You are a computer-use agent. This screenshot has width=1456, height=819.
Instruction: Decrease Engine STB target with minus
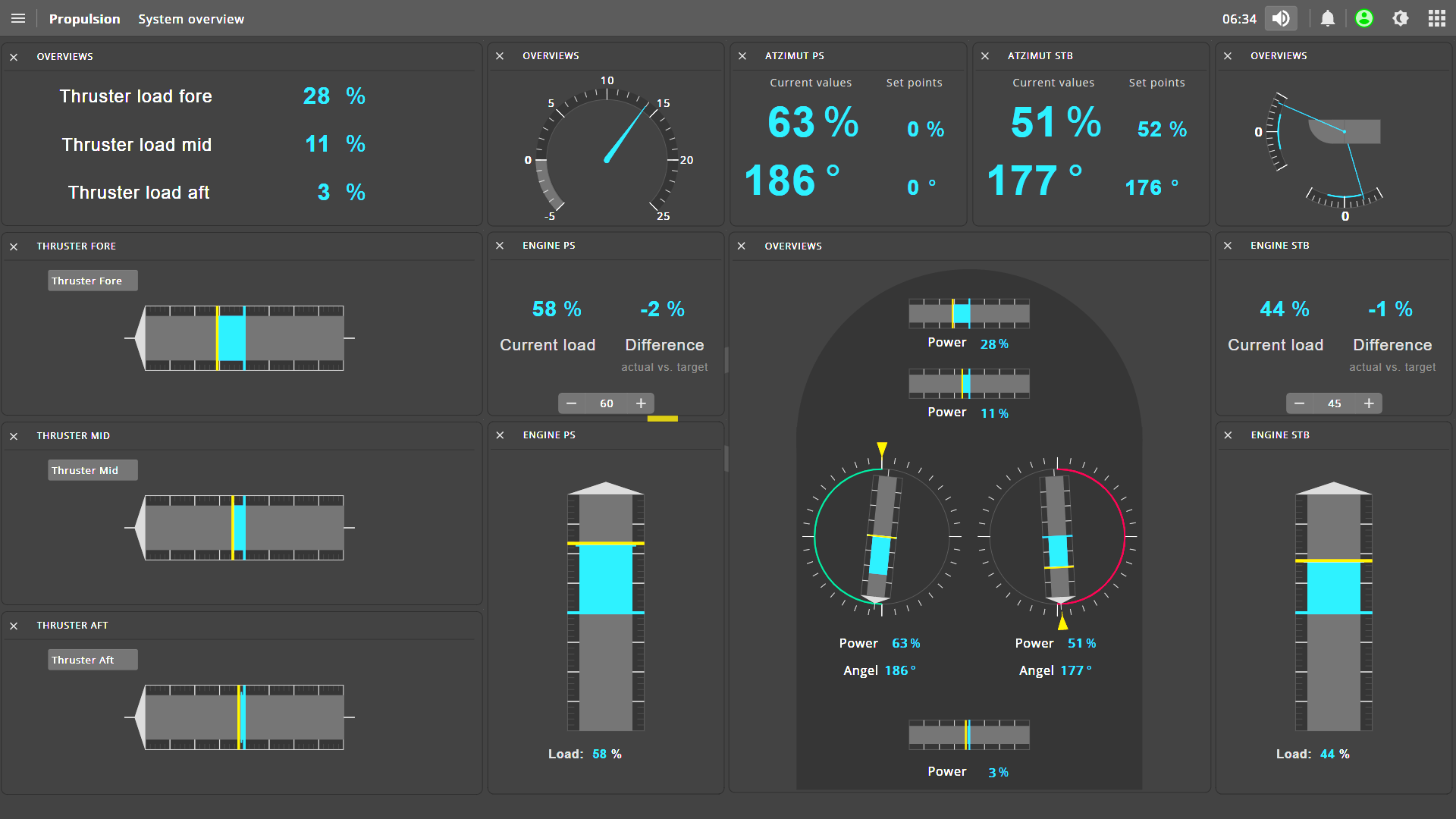click(1299, 403)
